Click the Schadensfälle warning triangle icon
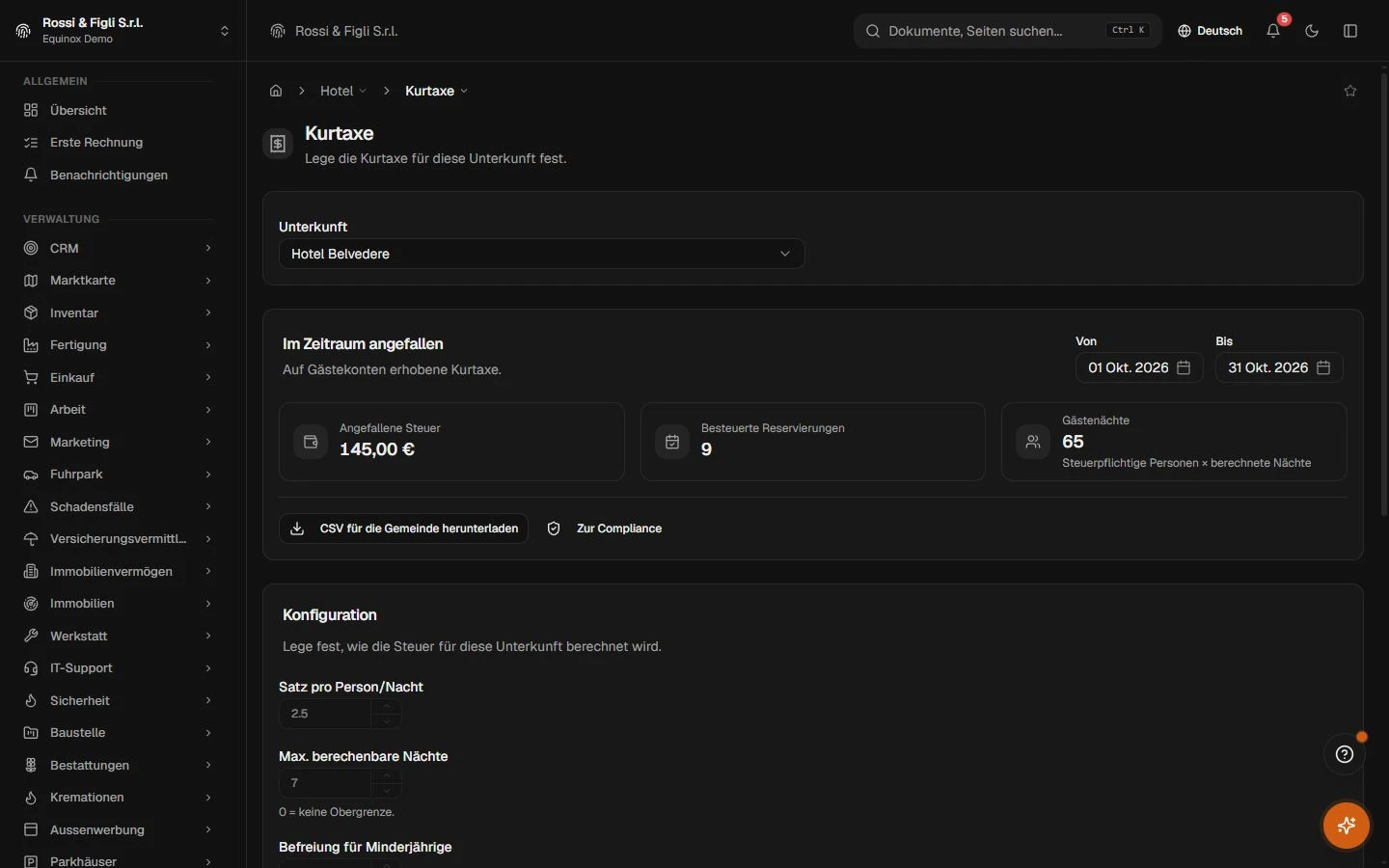The image size is (1389, 868). (31, 506)
